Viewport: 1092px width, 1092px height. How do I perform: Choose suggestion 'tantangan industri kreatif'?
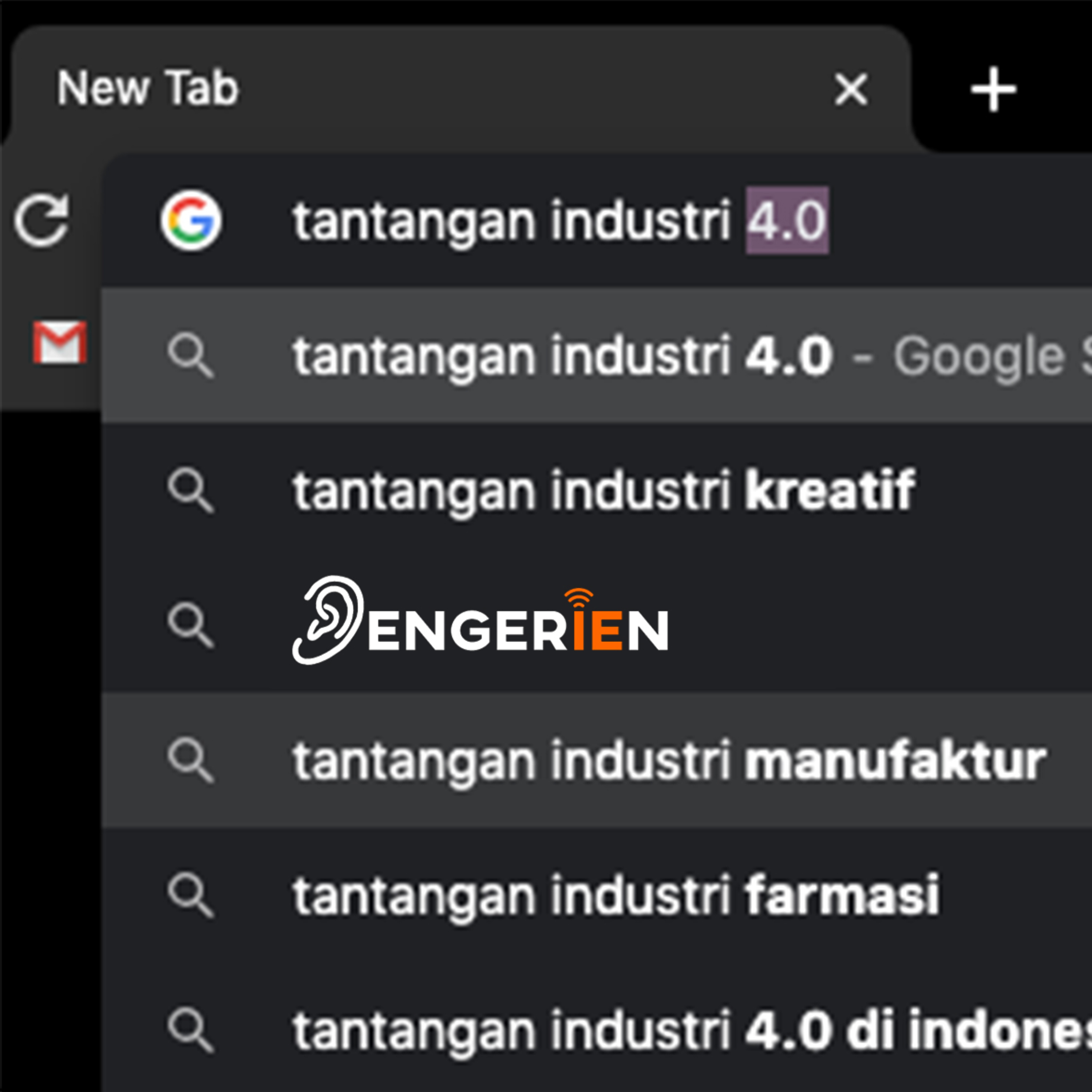coord(597,491)
